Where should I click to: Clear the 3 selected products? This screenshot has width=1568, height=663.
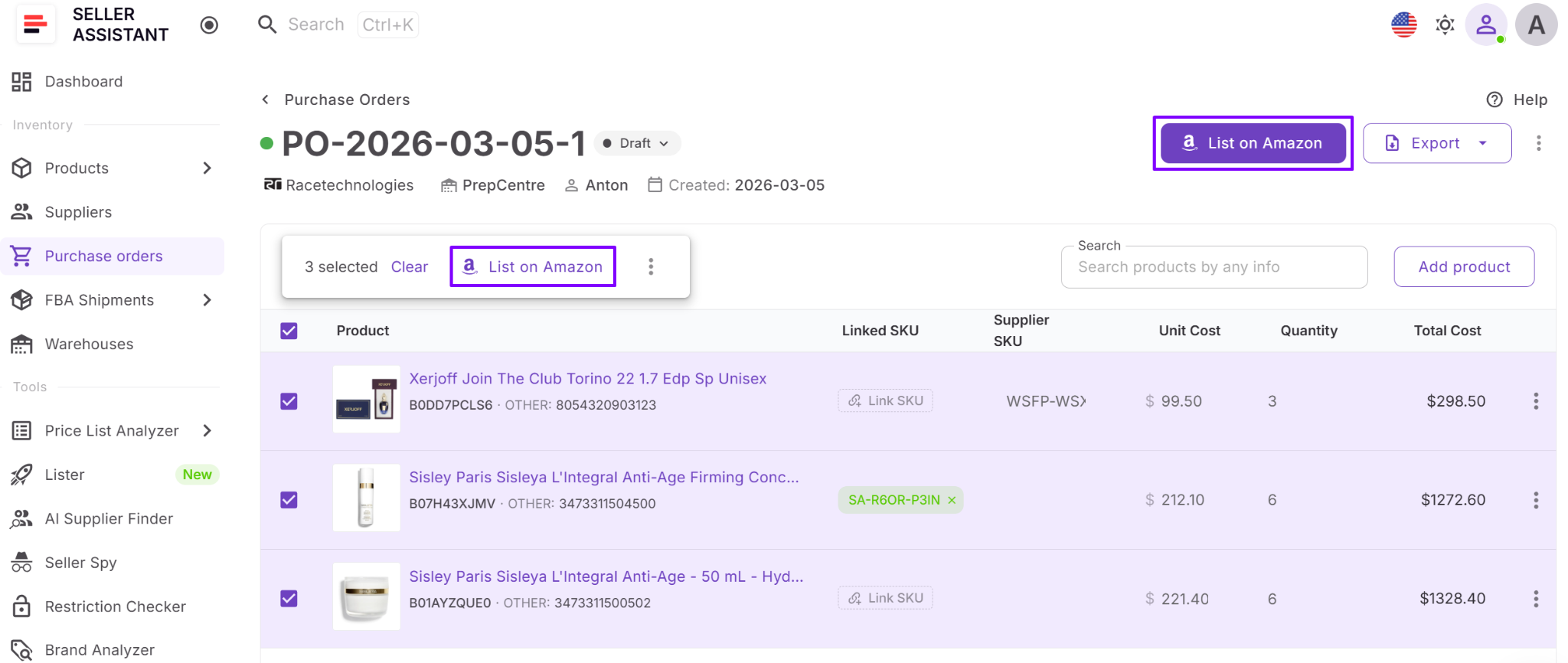[410, 266]
